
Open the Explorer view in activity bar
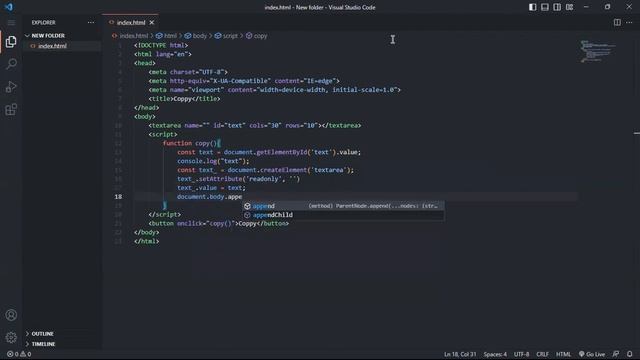click(11, 42)
